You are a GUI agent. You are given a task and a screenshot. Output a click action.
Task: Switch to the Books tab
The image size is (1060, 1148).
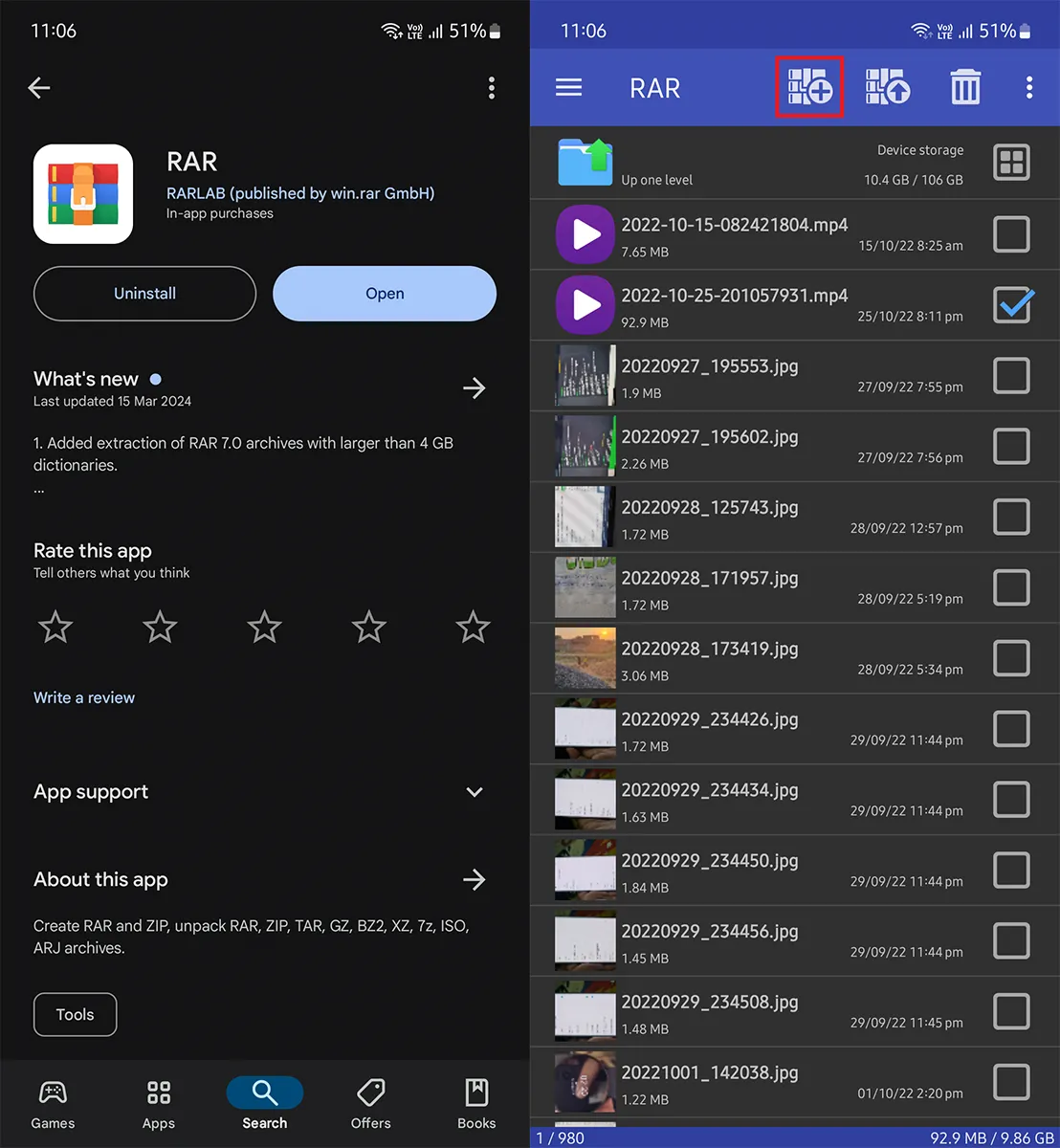(x=476, y=1104)
